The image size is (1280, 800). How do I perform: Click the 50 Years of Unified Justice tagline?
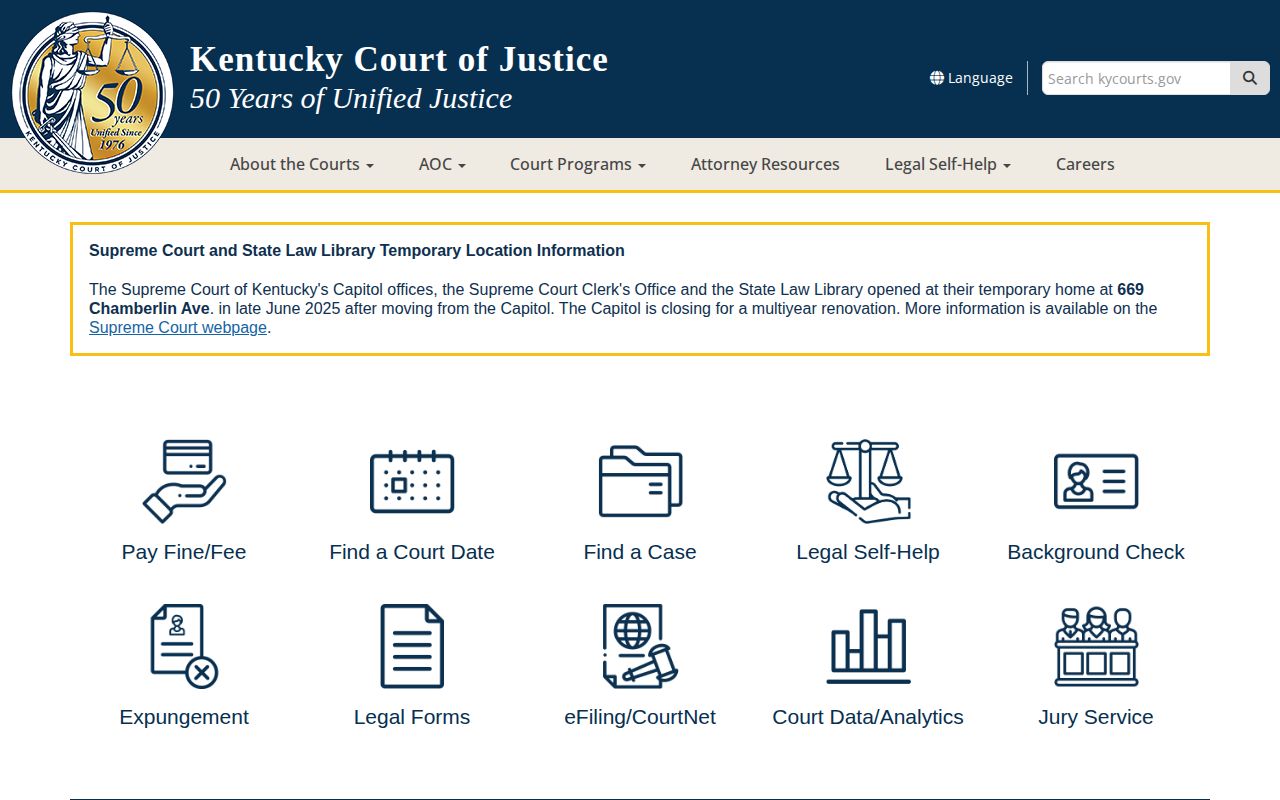(351, 98)
